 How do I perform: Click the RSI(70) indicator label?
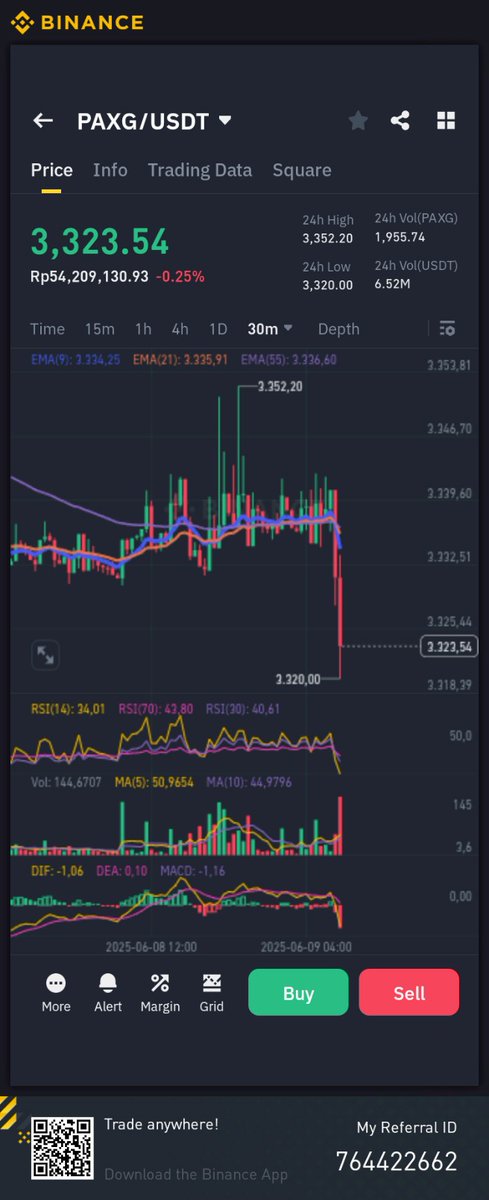pos(157,709)
